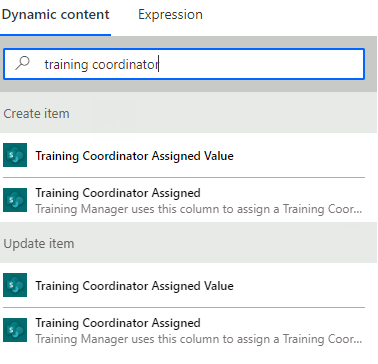The height and width of the screenshot is (364, 378).
Task: Select the Dynamic content tab
Action: pyautogui.click(x=55, y=15)
